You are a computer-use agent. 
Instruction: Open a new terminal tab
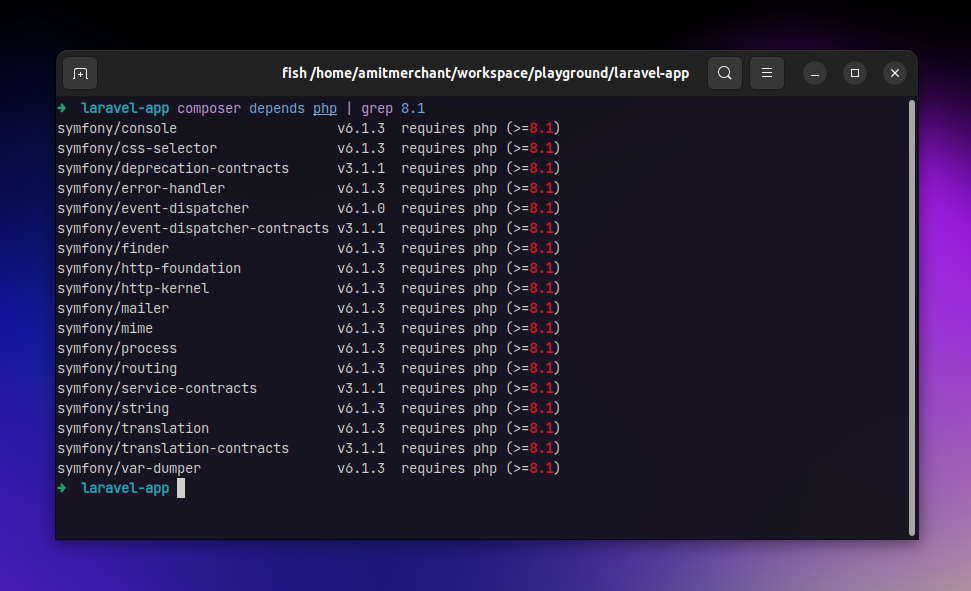[x=81, y=74]
